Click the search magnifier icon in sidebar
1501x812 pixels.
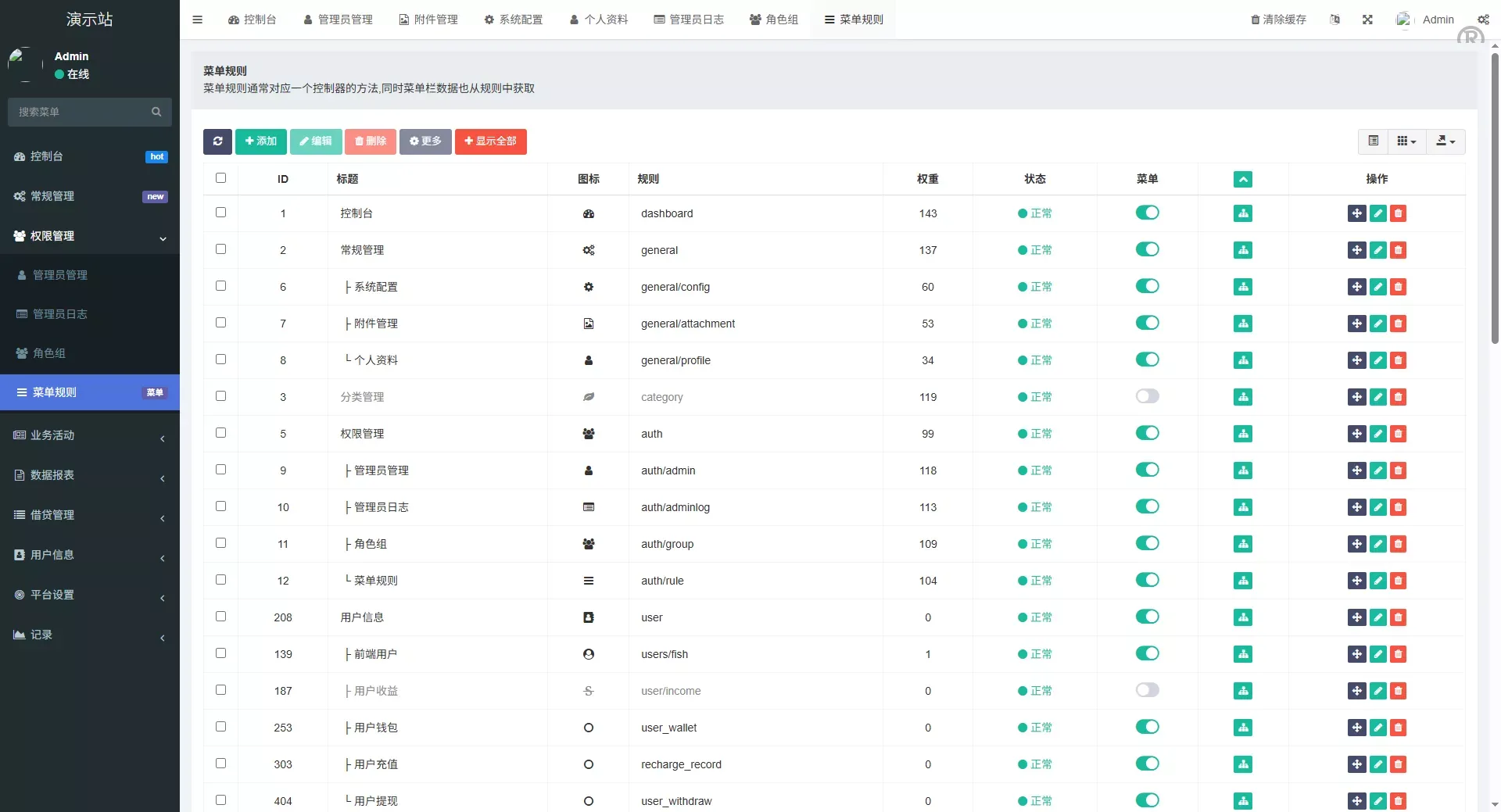(156, 112)
